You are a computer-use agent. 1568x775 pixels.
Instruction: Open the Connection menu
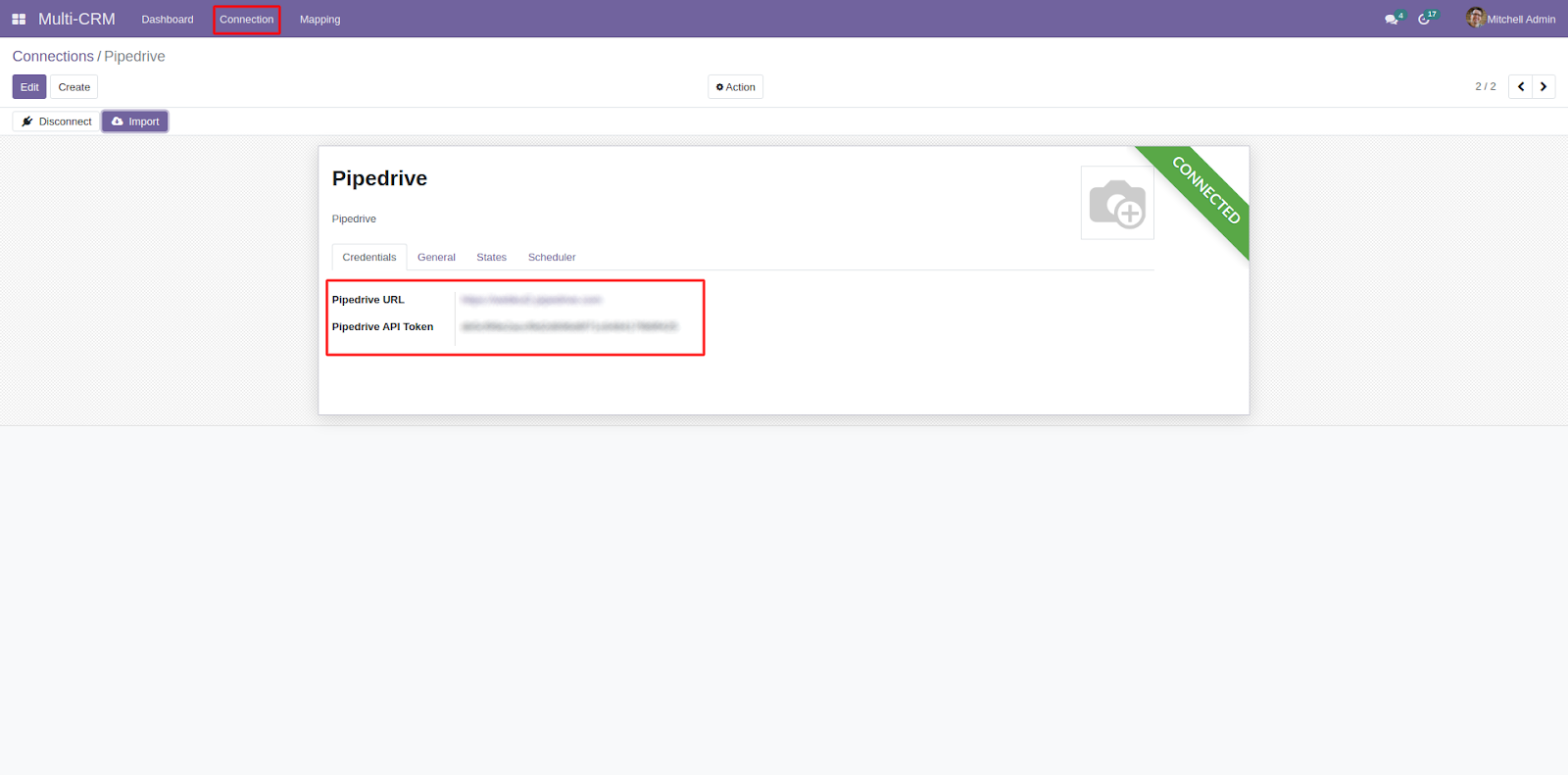[247, 20]
